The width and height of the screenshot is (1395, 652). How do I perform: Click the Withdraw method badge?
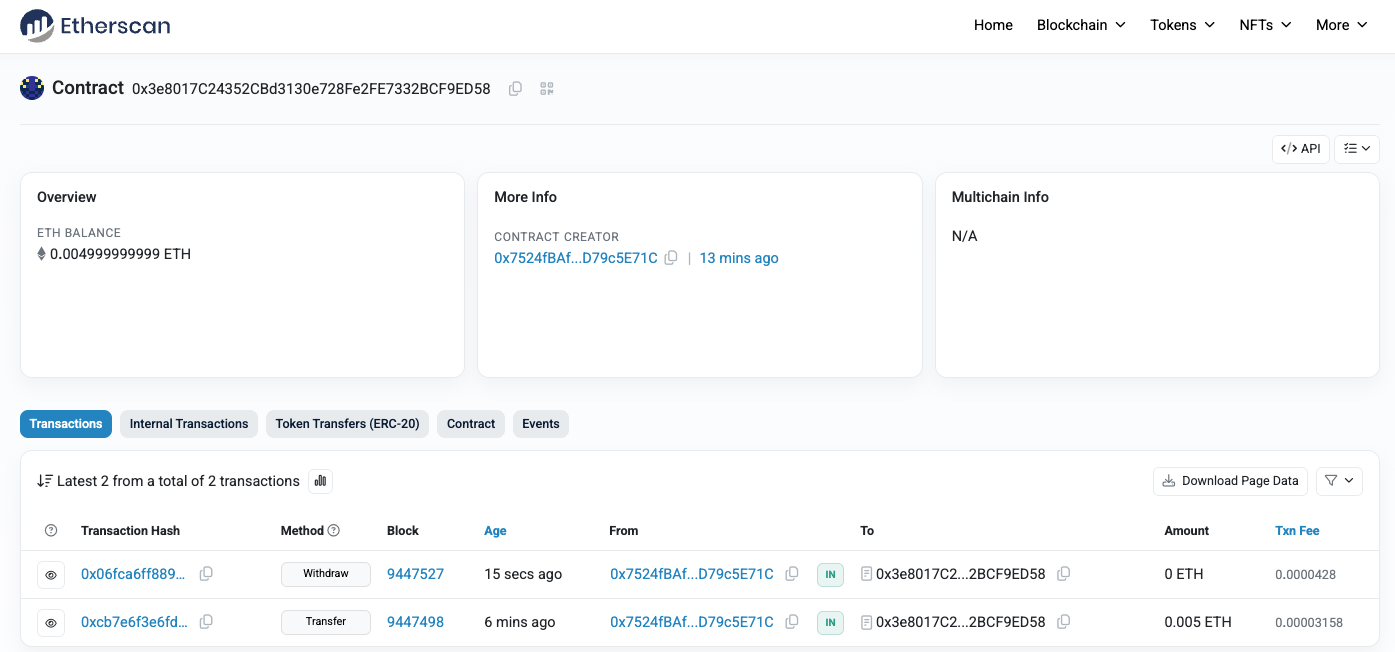coord(326,574)
